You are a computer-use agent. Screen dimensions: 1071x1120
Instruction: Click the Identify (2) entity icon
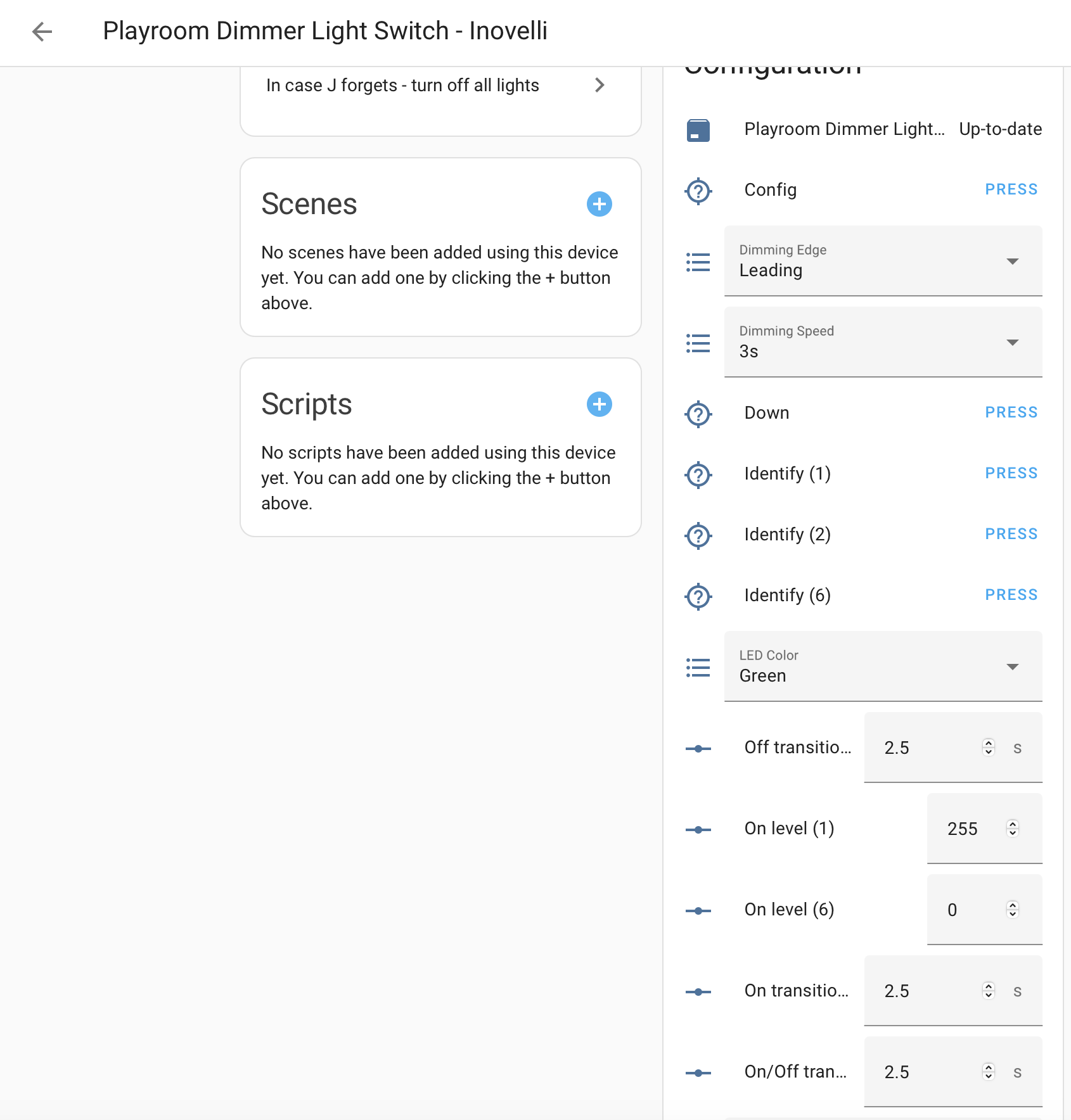pyautogui.click(x=698, y=535)
